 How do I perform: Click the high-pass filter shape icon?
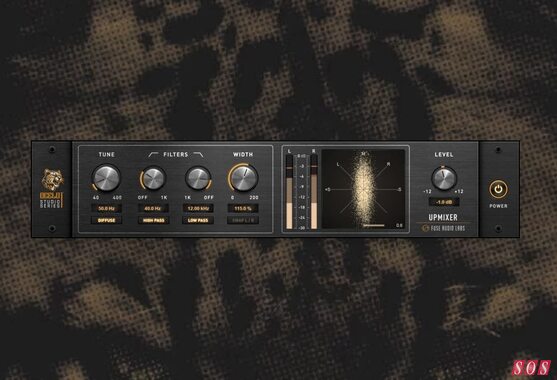(x=154, y=154)
